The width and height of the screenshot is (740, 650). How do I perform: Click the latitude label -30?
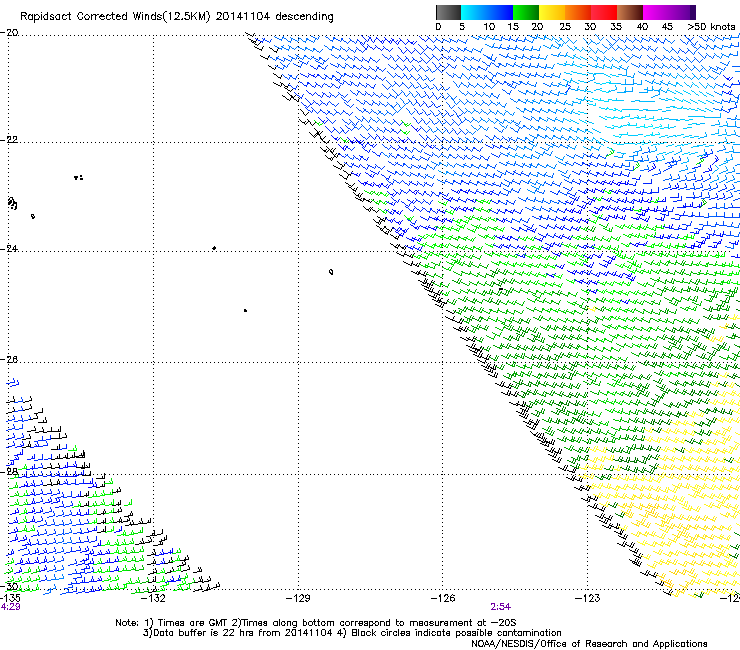(9, 587)
